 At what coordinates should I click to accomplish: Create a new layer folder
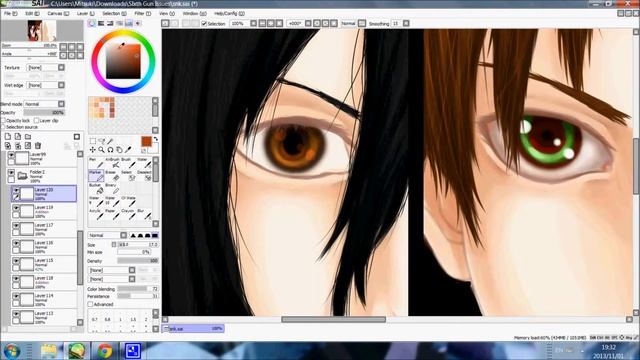pos(28,137)
